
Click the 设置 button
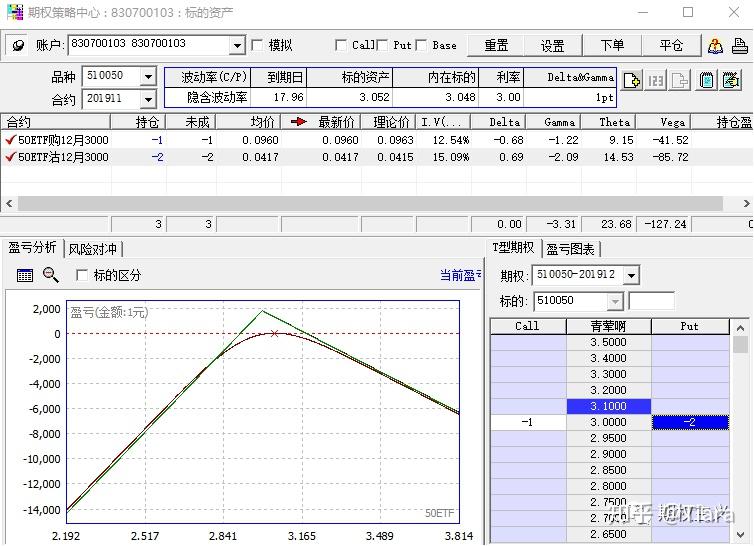pyautogui.click(x=553, y=46)
